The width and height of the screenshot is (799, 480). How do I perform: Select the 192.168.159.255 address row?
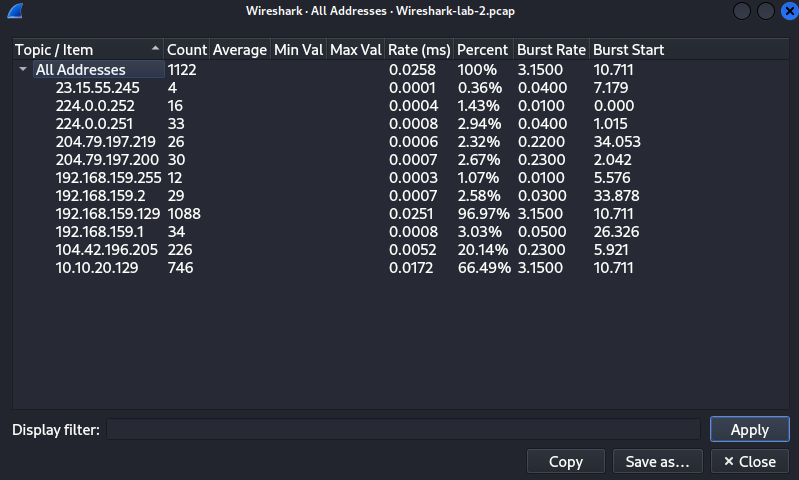[401, 178]
